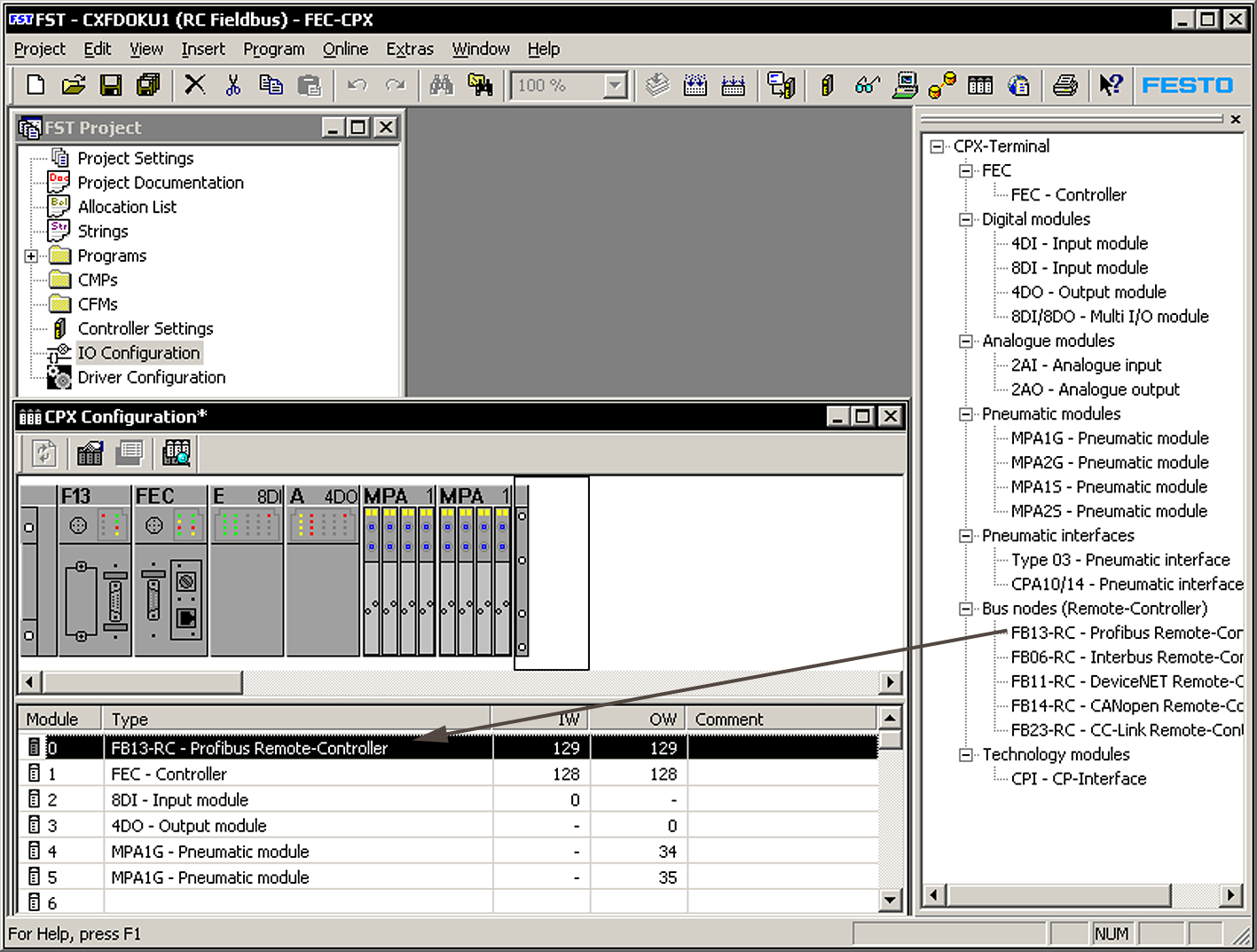
Task: Click the Find binoculars icon
Action: coord(442,85)
